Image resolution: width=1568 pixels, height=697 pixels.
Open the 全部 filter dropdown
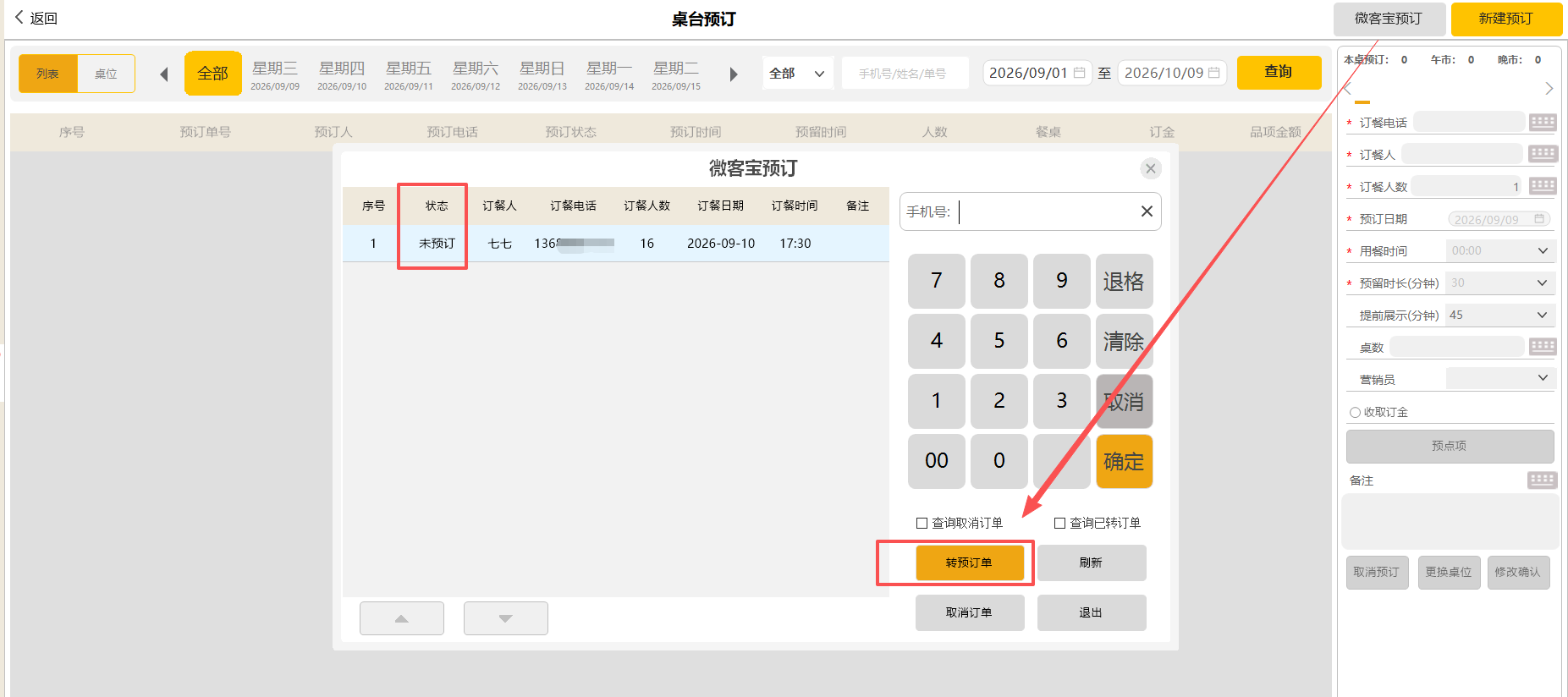797,74
